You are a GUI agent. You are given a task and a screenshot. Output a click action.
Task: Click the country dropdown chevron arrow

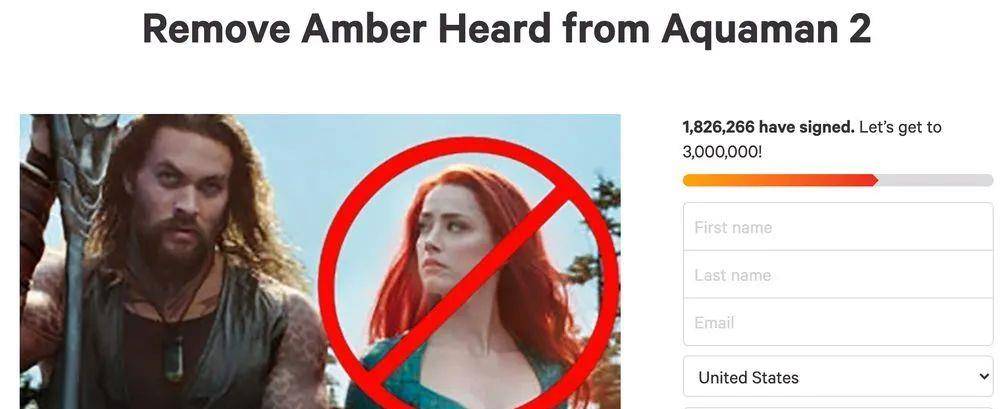coord(983,376)
